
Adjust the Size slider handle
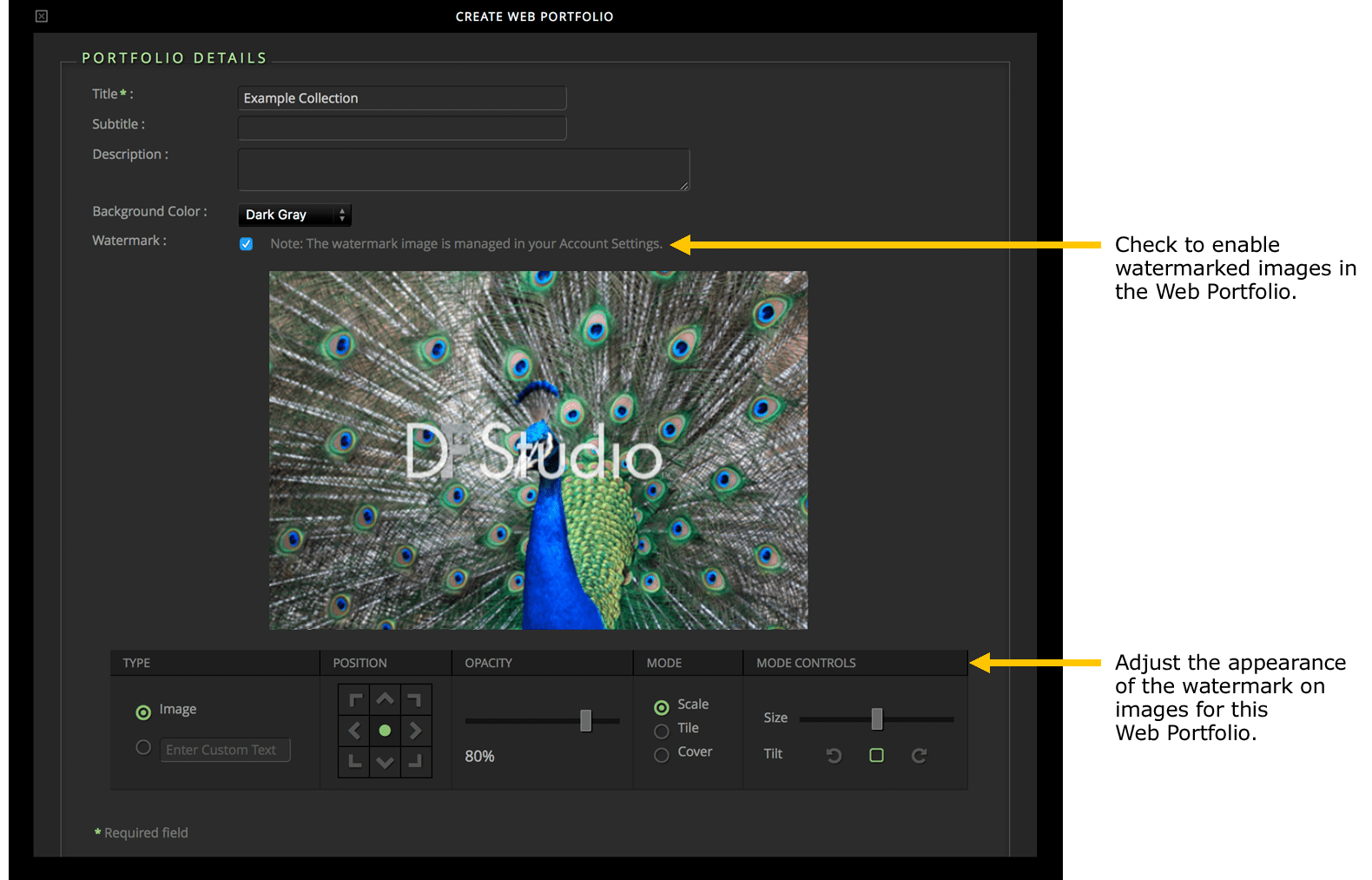[x=877, y=718]
